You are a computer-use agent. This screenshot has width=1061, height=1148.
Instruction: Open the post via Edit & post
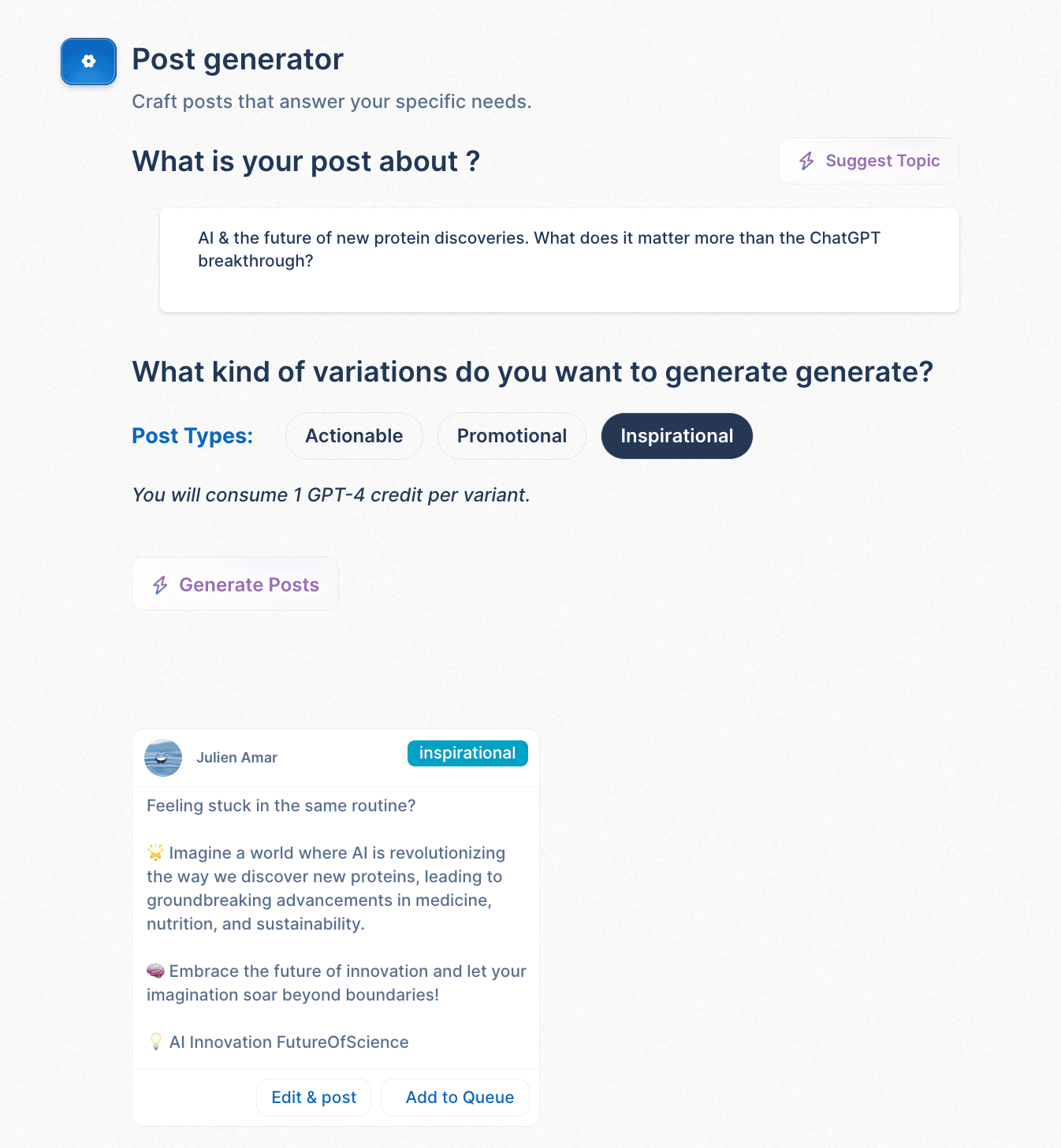tap(314, 1098)
